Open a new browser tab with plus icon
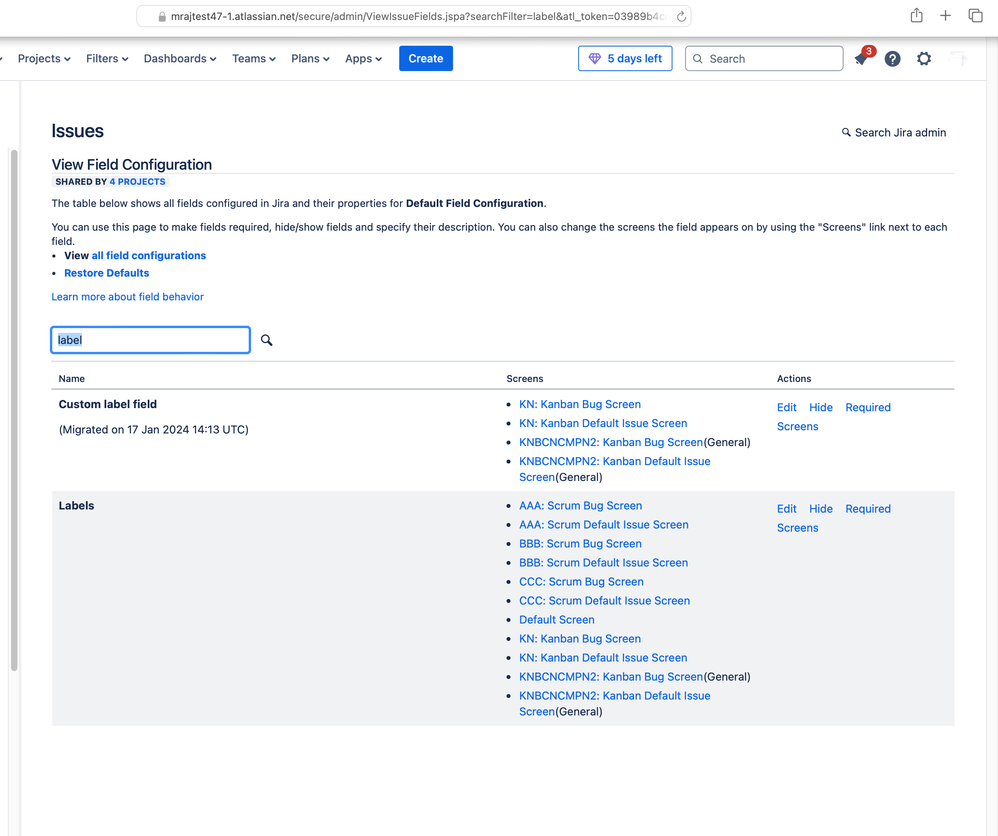 [x=945, y=15]
